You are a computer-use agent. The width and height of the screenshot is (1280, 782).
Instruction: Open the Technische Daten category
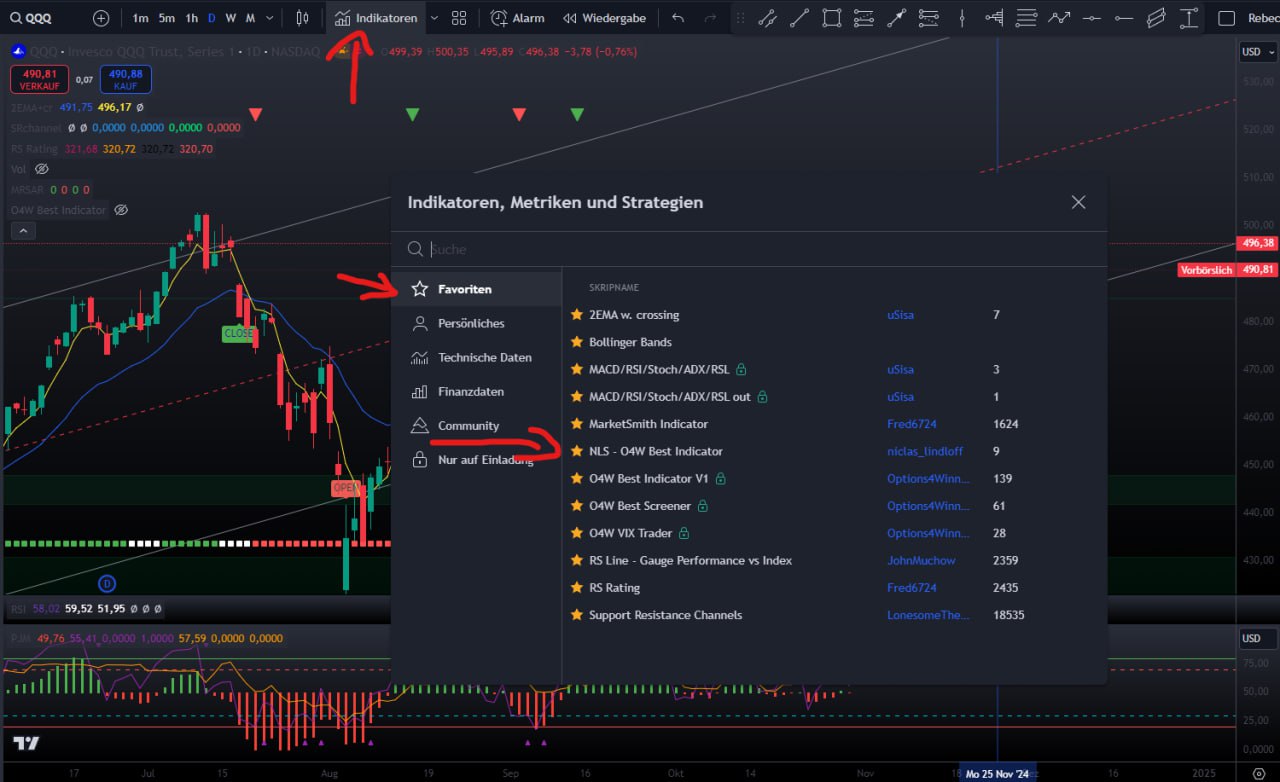coord(484,358)
